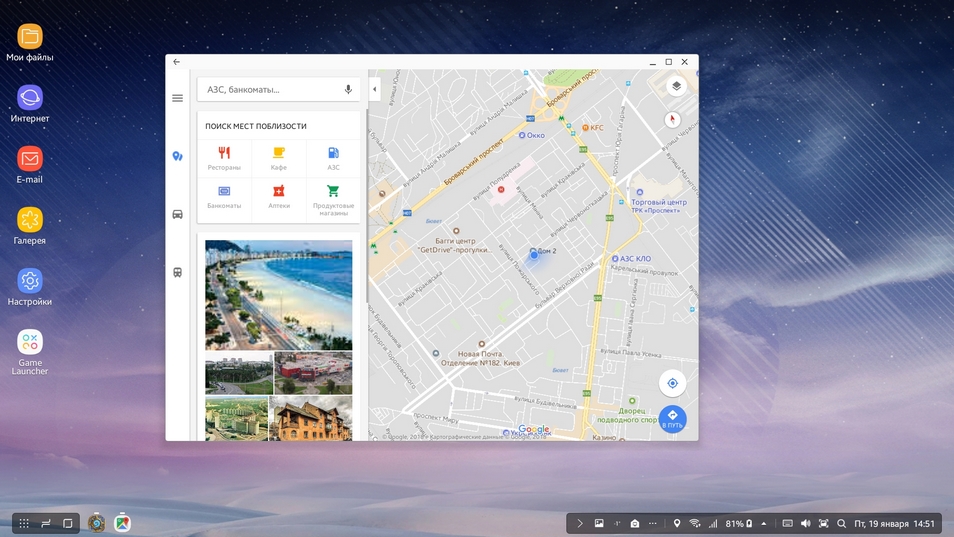This screenshot has width=954, height=537.
Task: Click the hospital marker on the map
Action: tap(501, 190)
